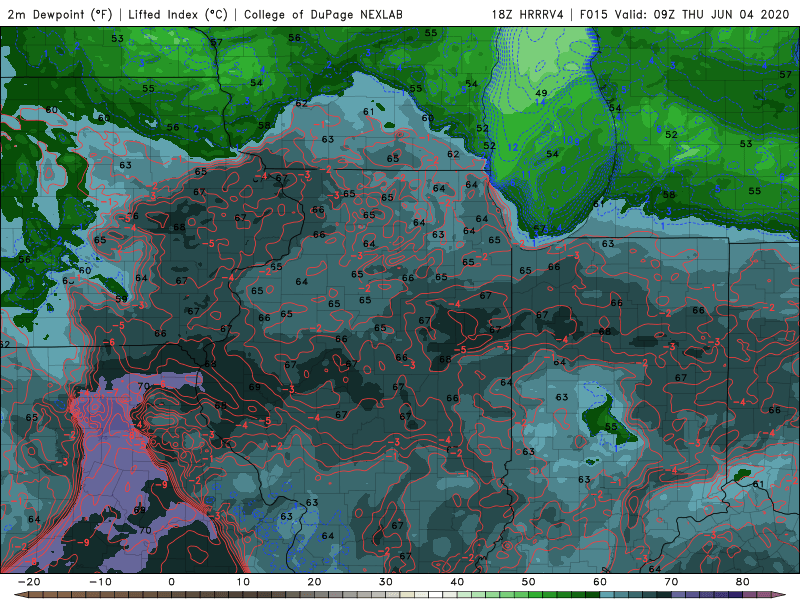Click the blue '14' lifted index contour label

[x=541, y=102]
